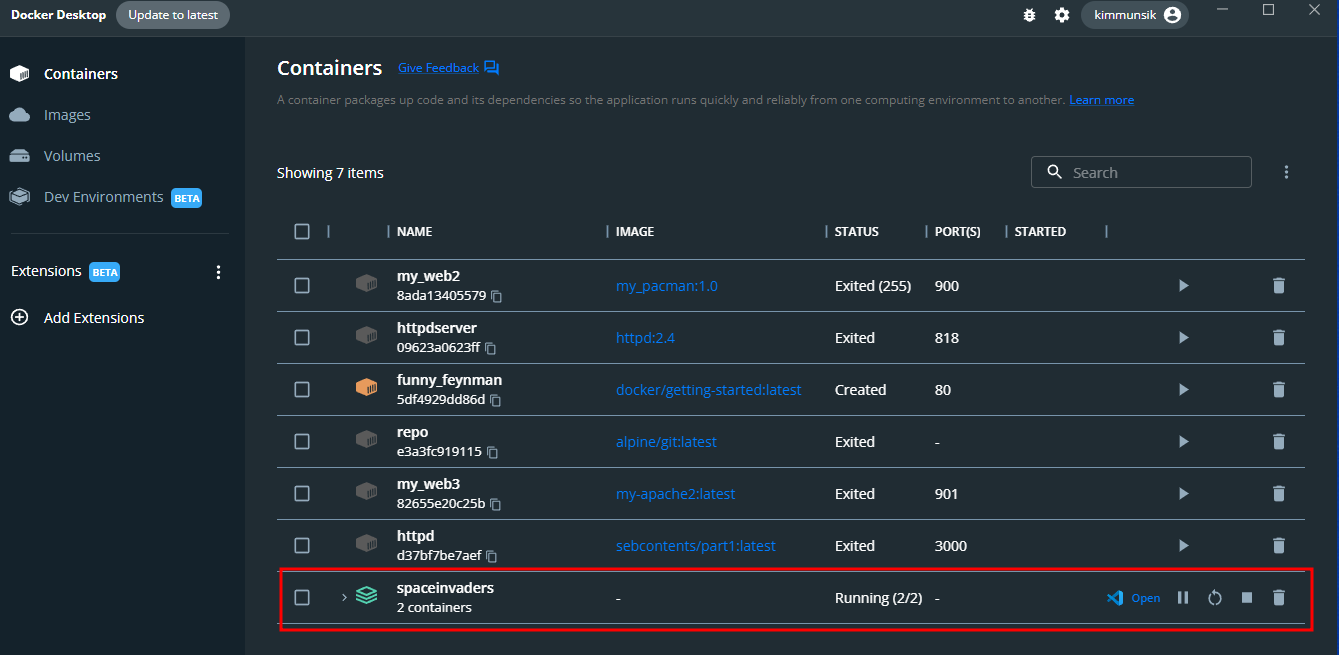Sort by the STARTED column header
Image resolution: width=1339 pixels, height=655 pixels.
click(x=1040, y=231)
